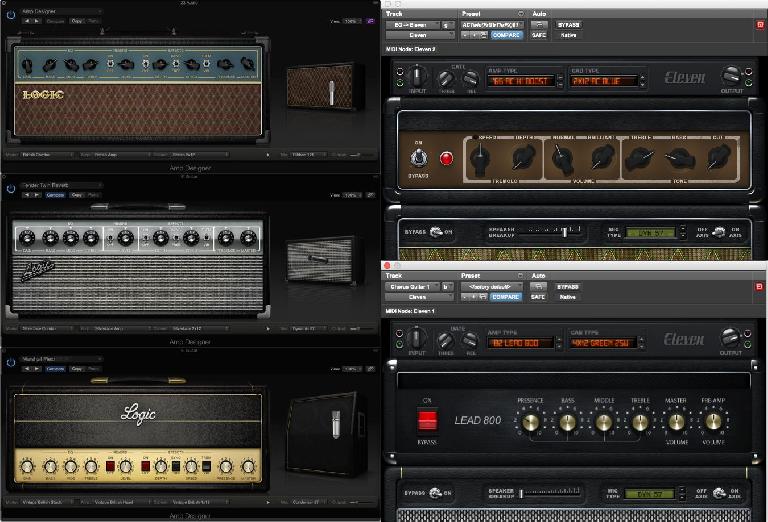This screenshot has width=768, height=522.
Task: Toggle red effects switch on black Logic amp
Action: pos(145,466)
